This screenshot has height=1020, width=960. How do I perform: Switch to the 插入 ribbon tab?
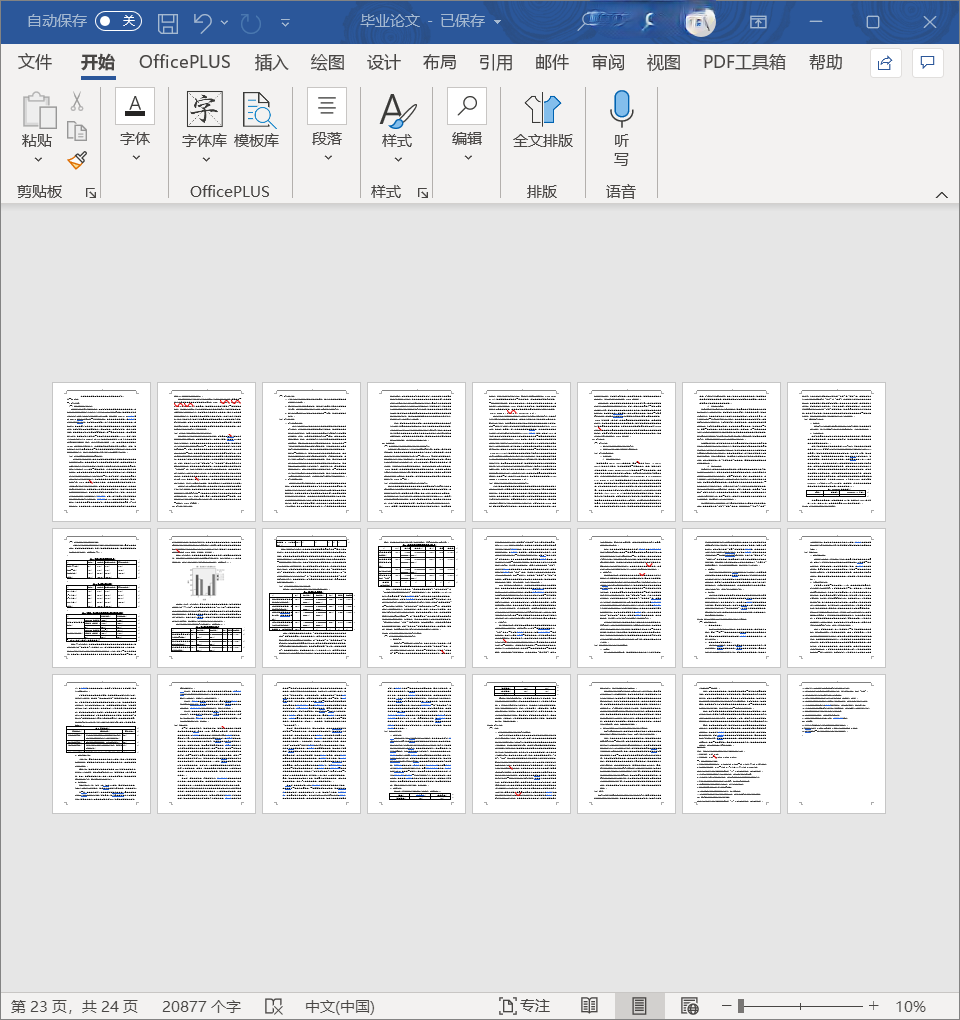(x=271, y=62)
